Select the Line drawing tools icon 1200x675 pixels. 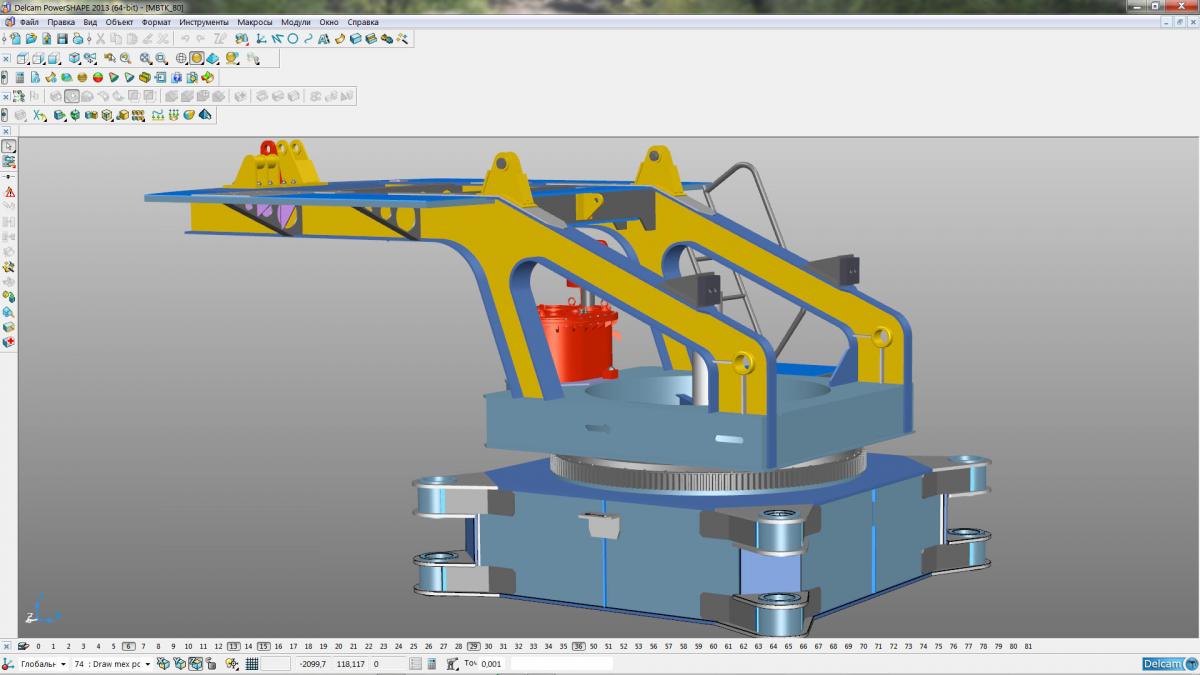(277, 38)
